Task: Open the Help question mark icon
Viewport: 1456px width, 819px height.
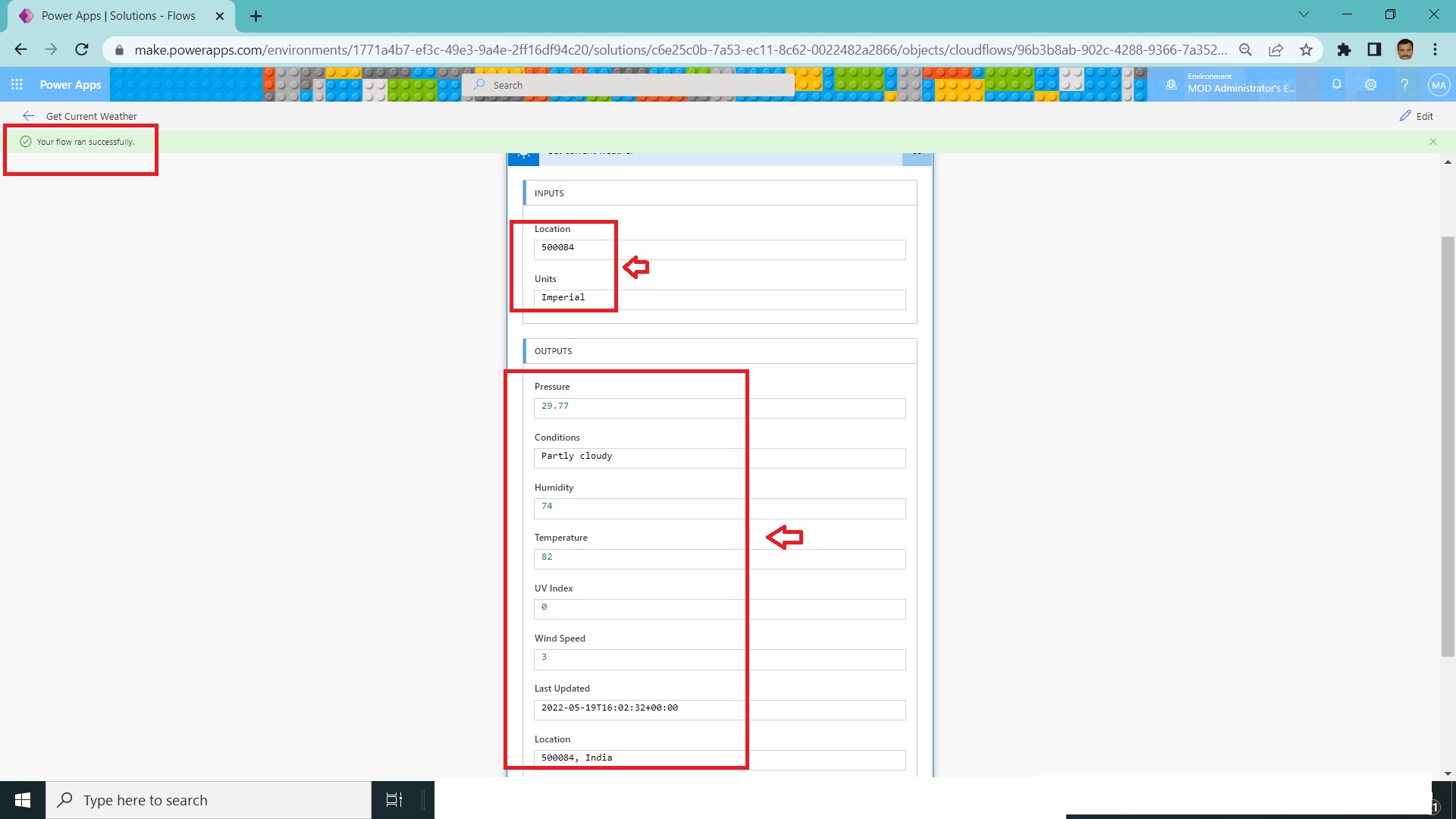Action: tap(1404, 84)
